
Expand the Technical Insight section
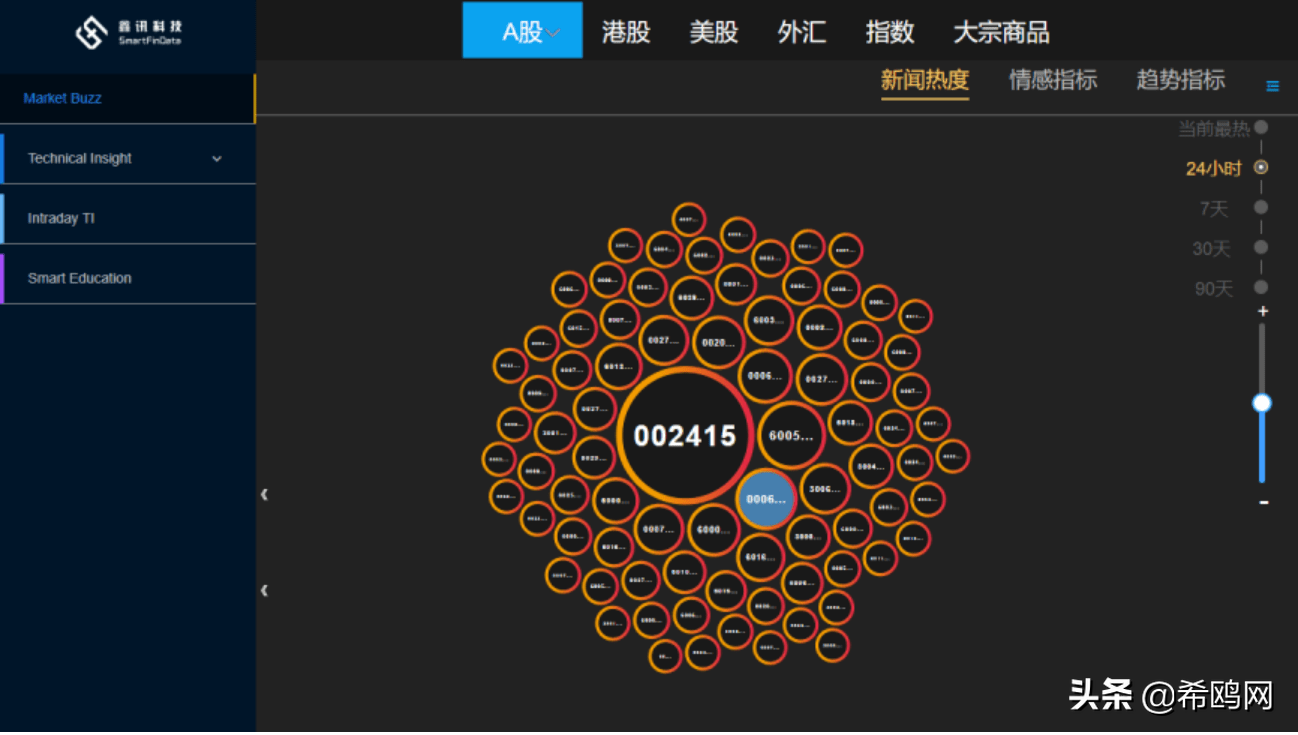(128, 157)
